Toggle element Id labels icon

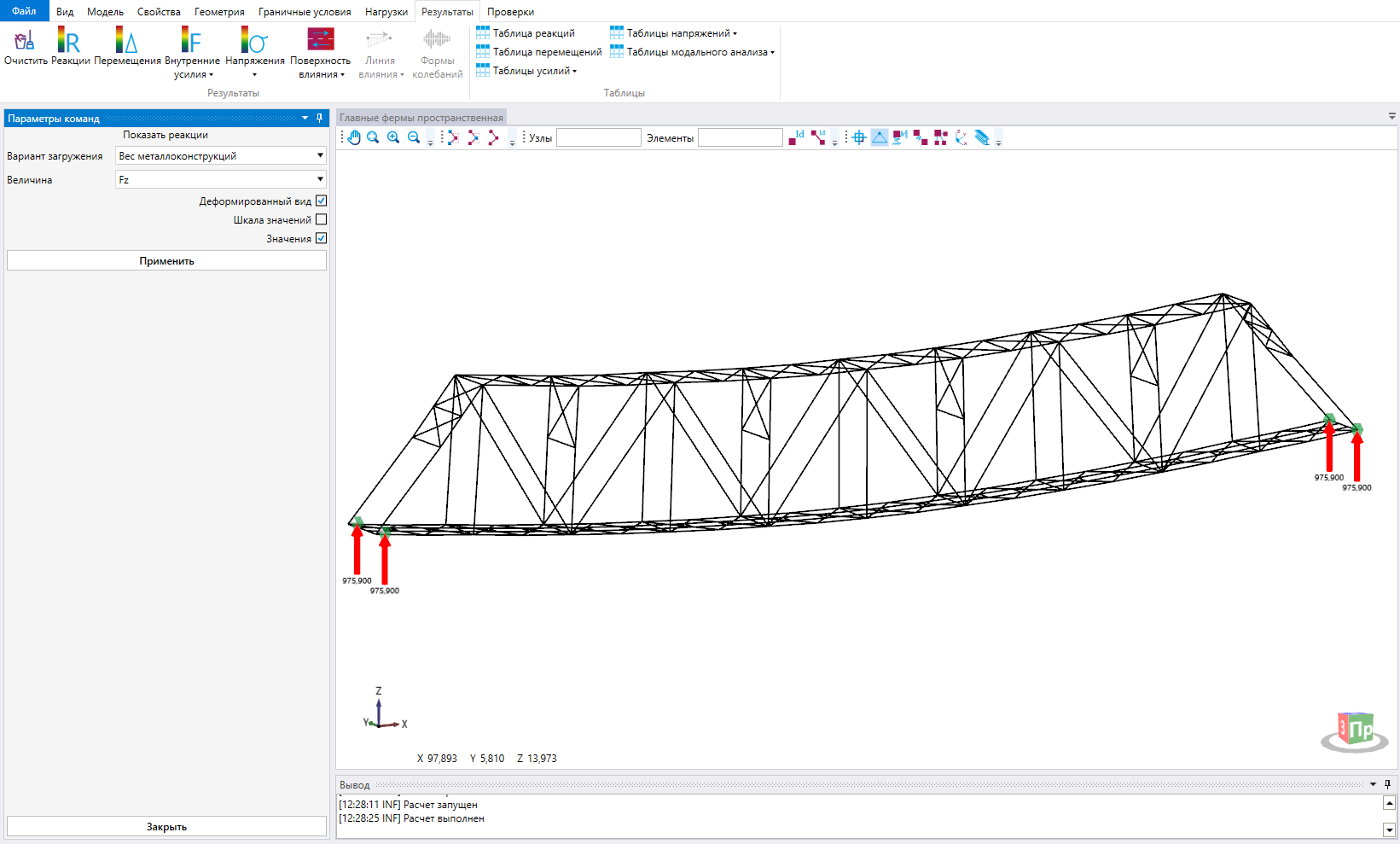(818, 137)
